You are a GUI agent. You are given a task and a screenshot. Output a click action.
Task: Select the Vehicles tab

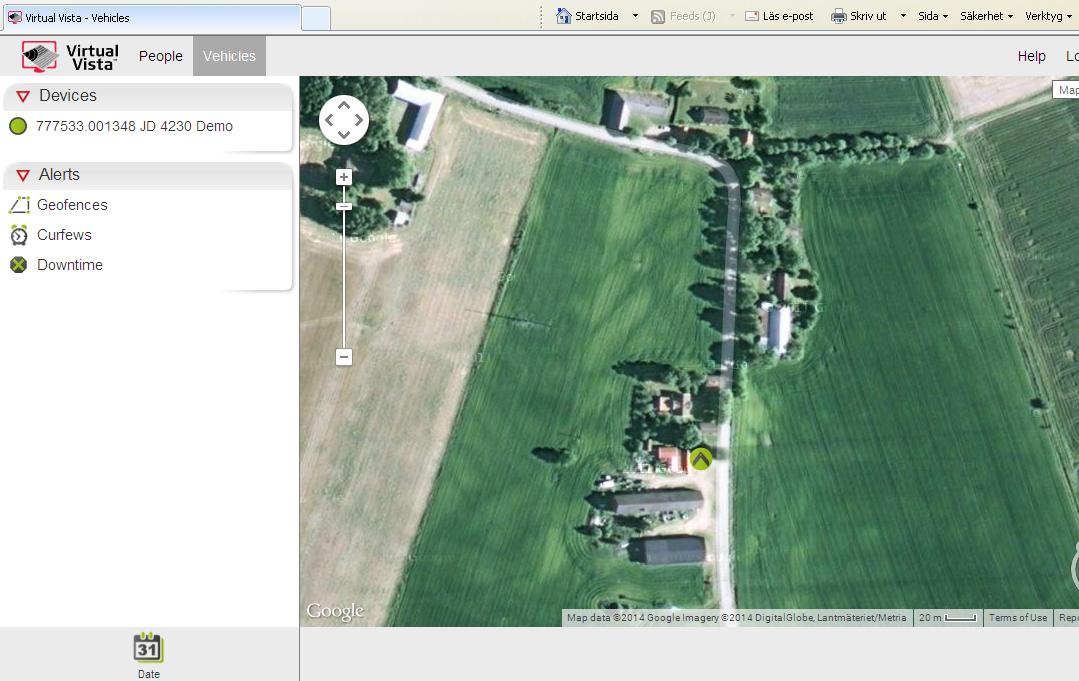point(229,56)
